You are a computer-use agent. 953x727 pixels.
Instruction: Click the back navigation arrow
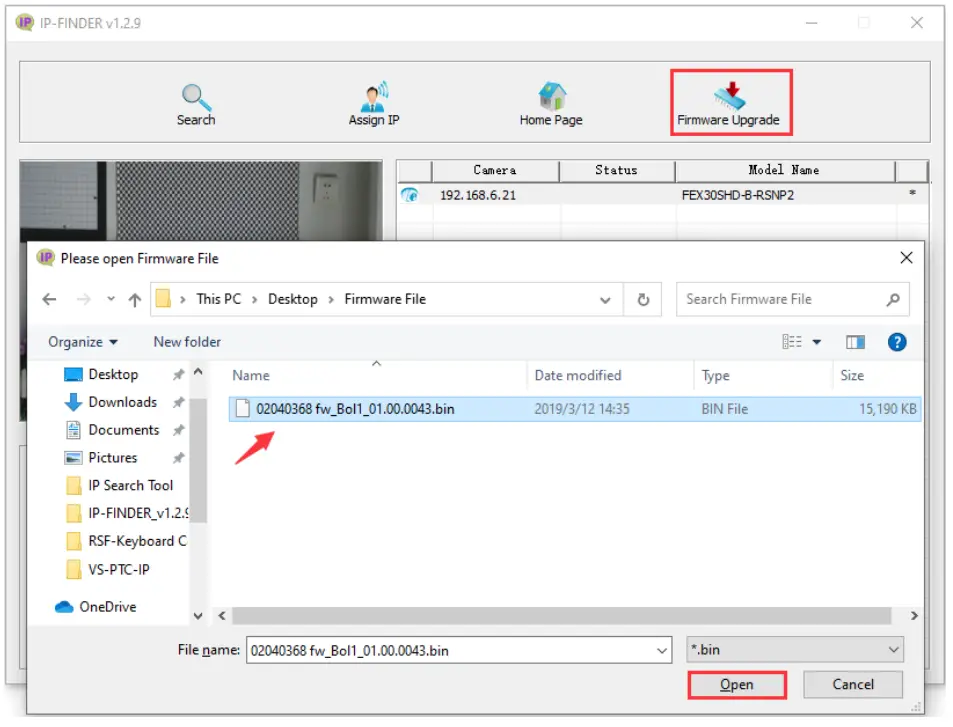(50, 299)
